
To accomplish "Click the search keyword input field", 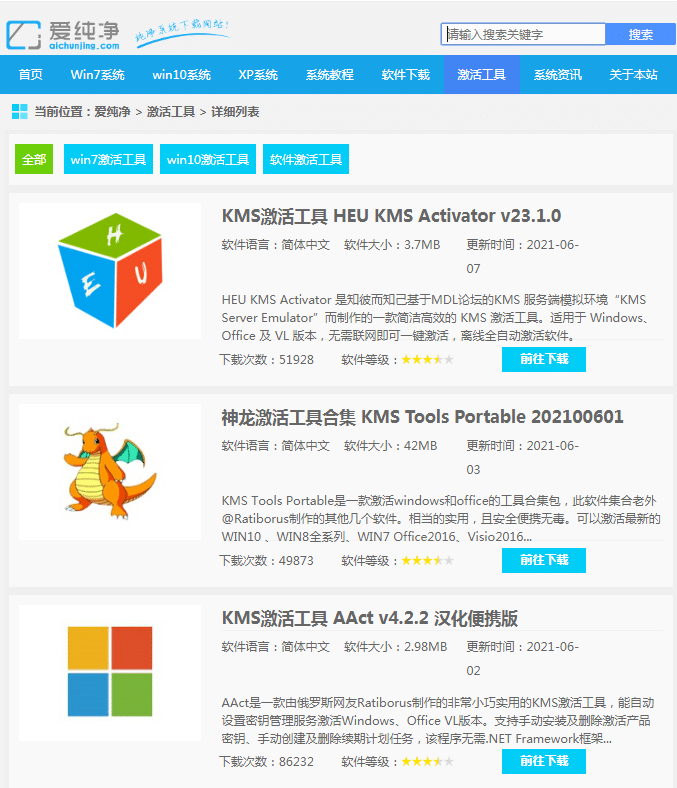I will click(523, 34).
